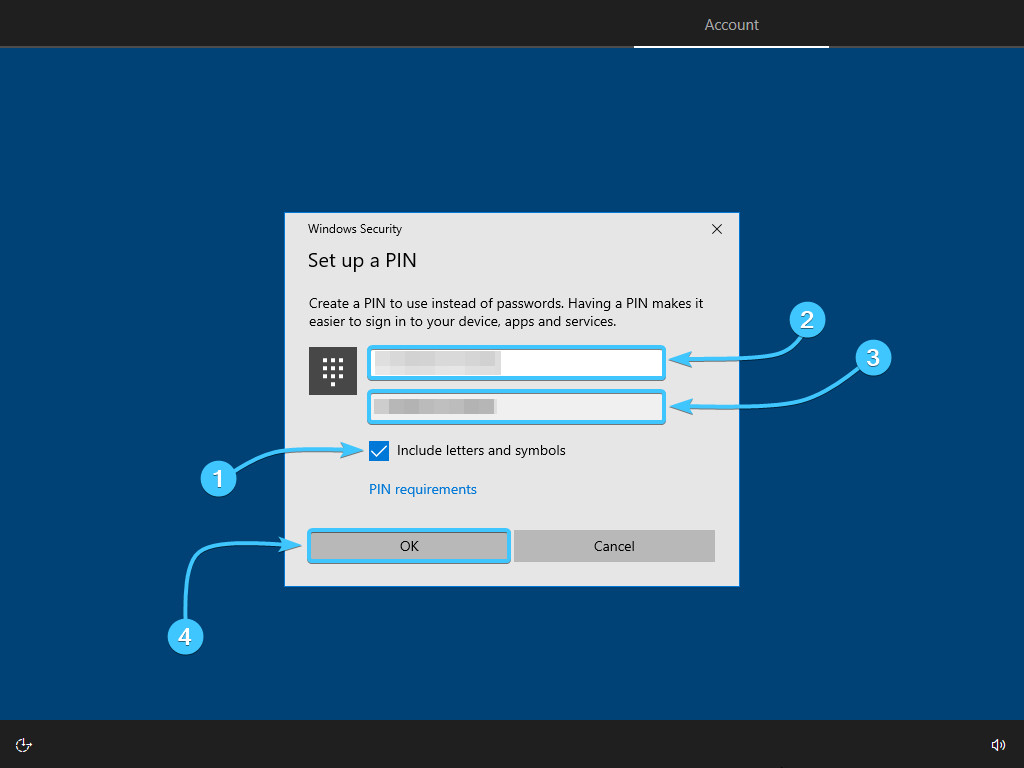Viewport: 1024px width, 768px height.
Task: Click the Windows Security dialog title
Action: pyautogui.click(x=355, y=229)
